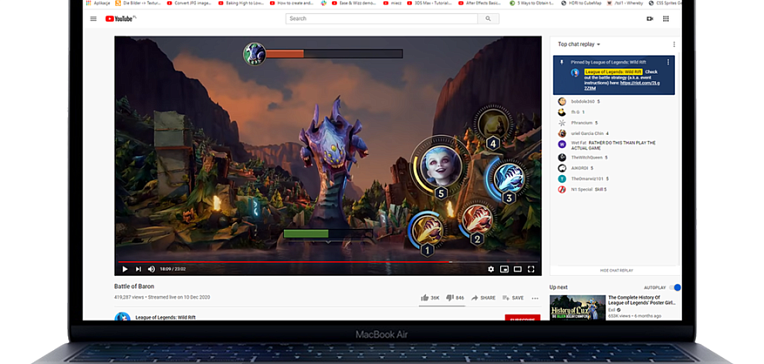The image size is (764, 364).
Task: Open chat options three-dot menu
Action: 674,44
